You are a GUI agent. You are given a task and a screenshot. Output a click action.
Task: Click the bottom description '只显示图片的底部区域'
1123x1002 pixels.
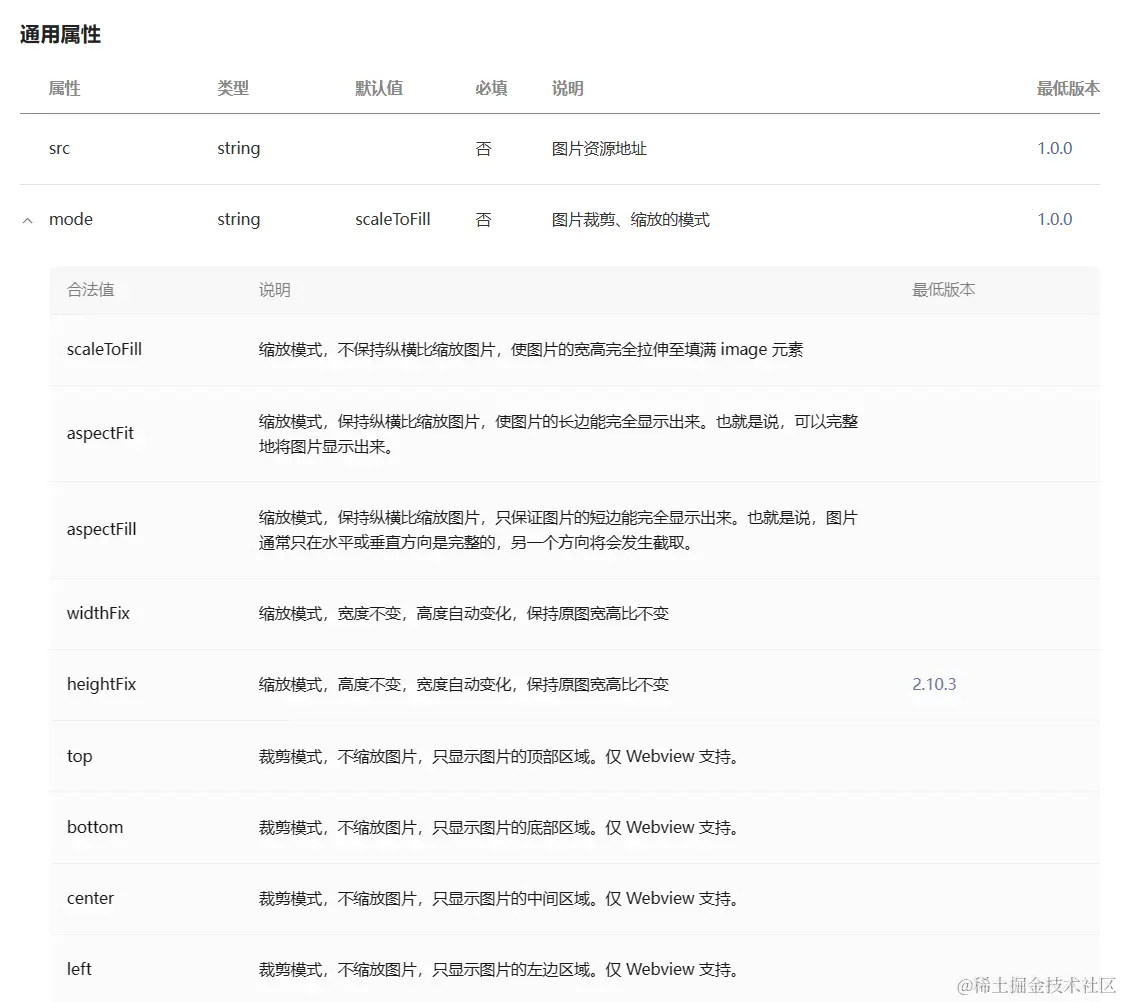point(511,827)
